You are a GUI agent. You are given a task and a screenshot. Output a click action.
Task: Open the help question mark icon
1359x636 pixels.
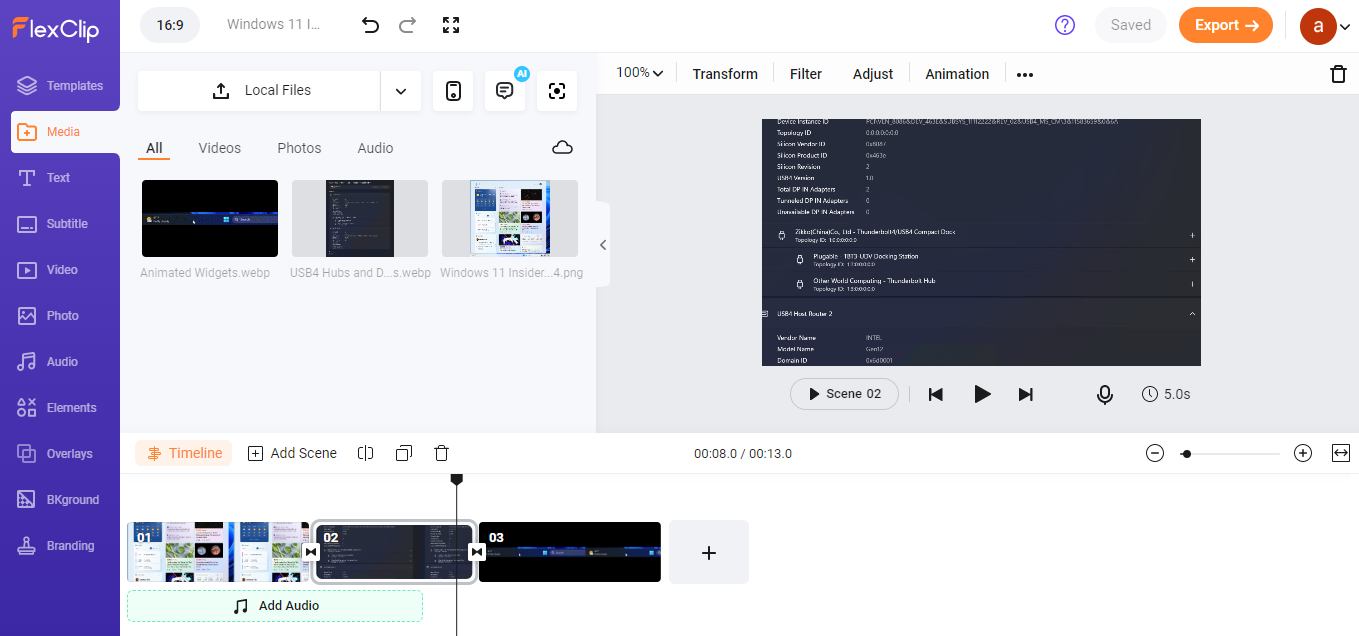click(1065, 25)
